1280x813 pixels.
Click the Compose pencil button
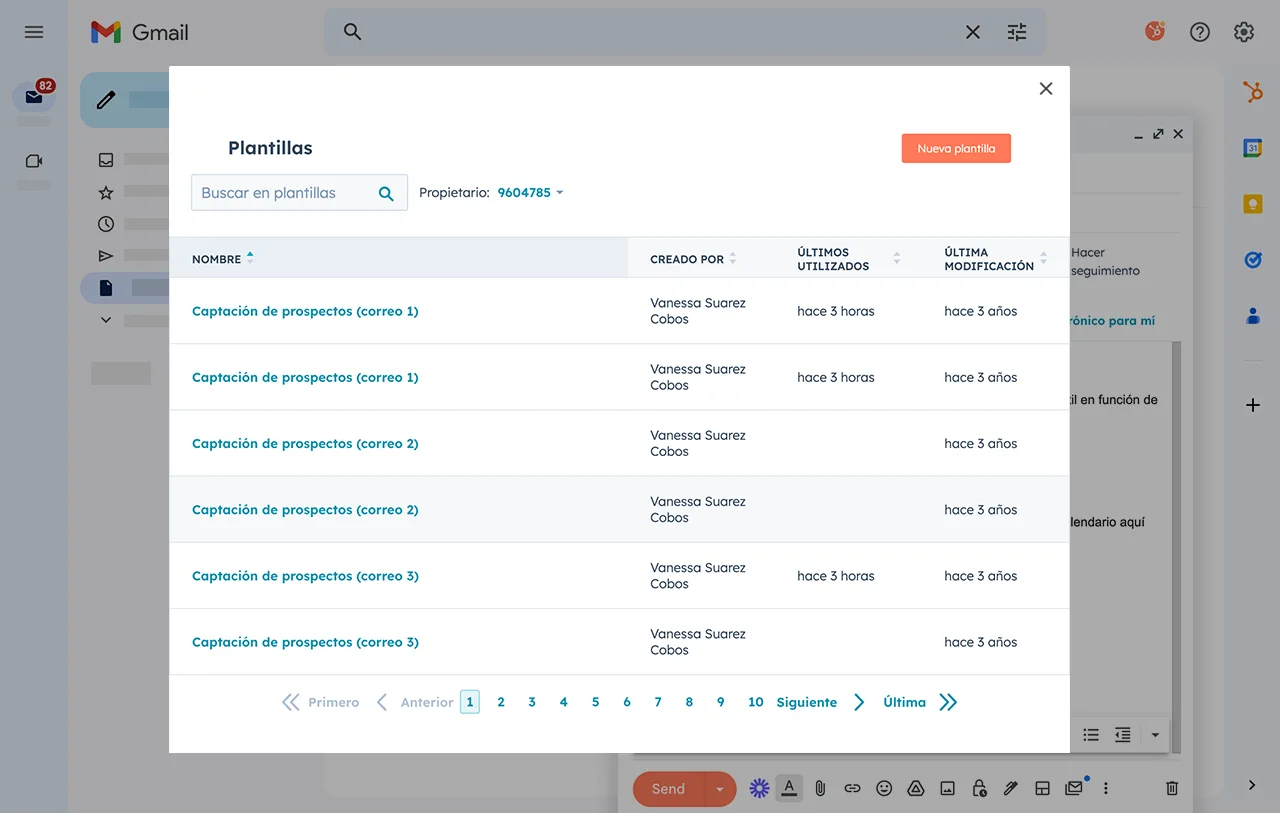[x=106, y=100]
